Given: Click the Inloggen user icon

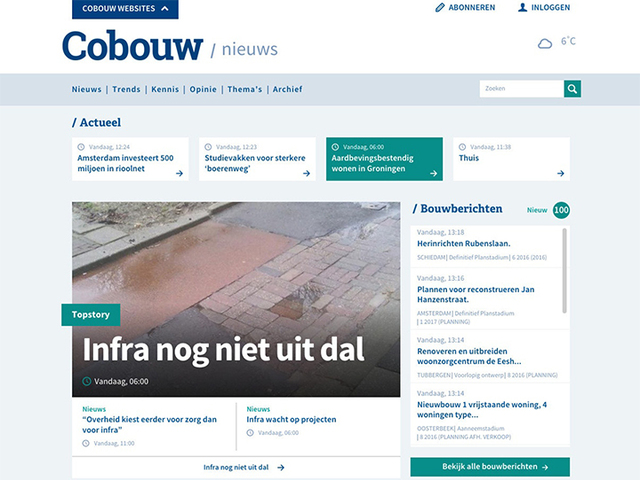Looking at the screenshot, I should (x=522, y=7).
